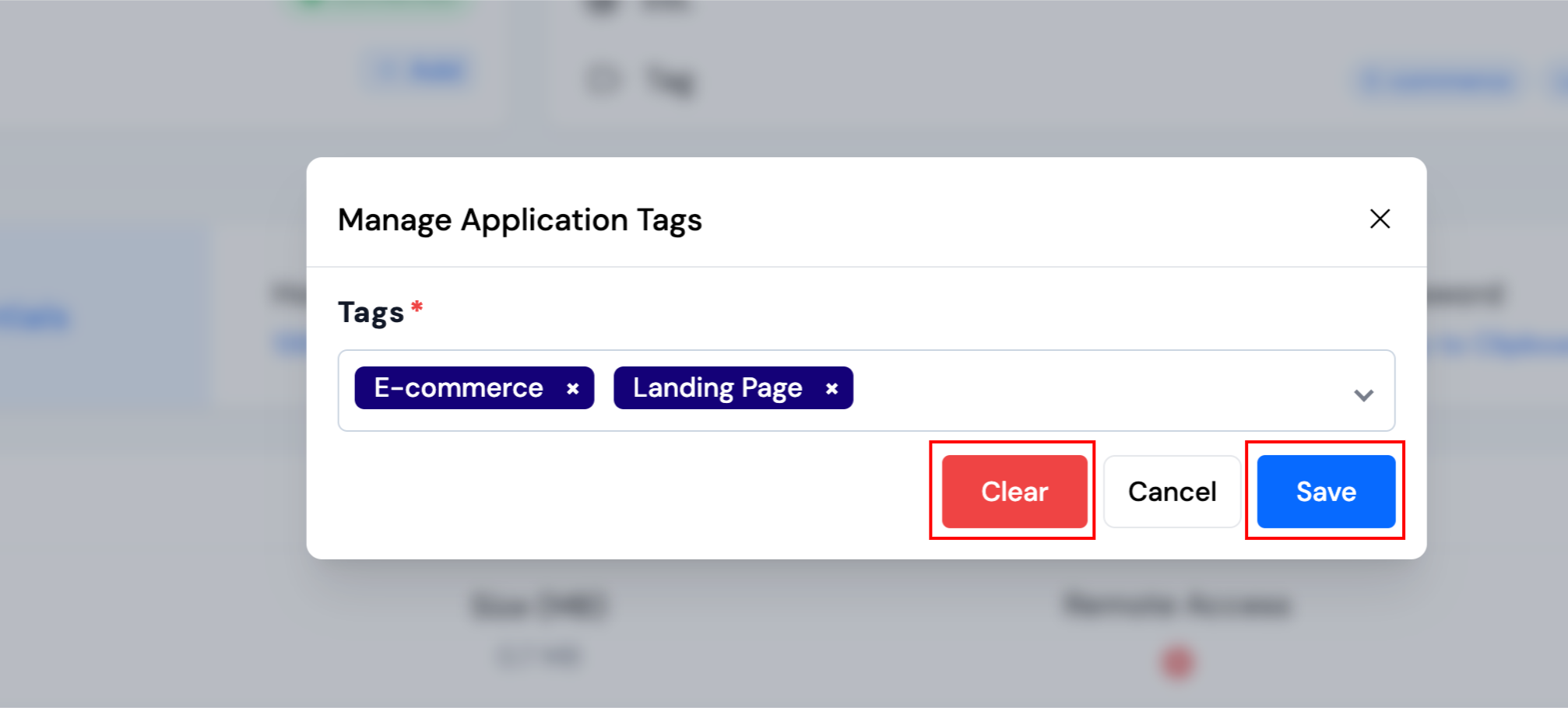Viewport: 1568px width, 708px height.
Task: Click the blurred circular icon beside Tag
Action: click(603, 79)
